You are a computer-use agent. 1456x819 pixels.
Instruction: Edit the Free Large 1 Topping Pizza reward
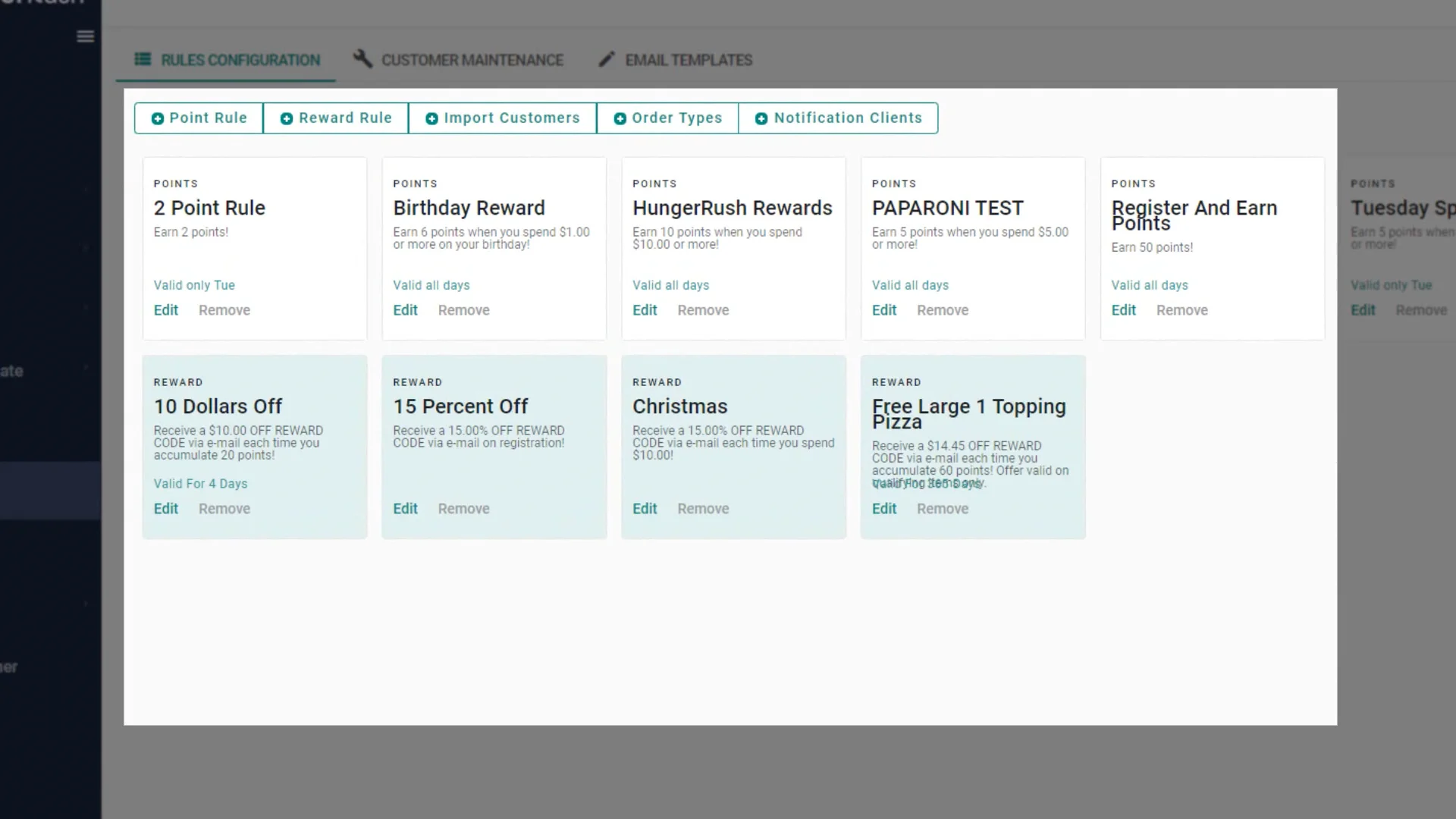883,509
